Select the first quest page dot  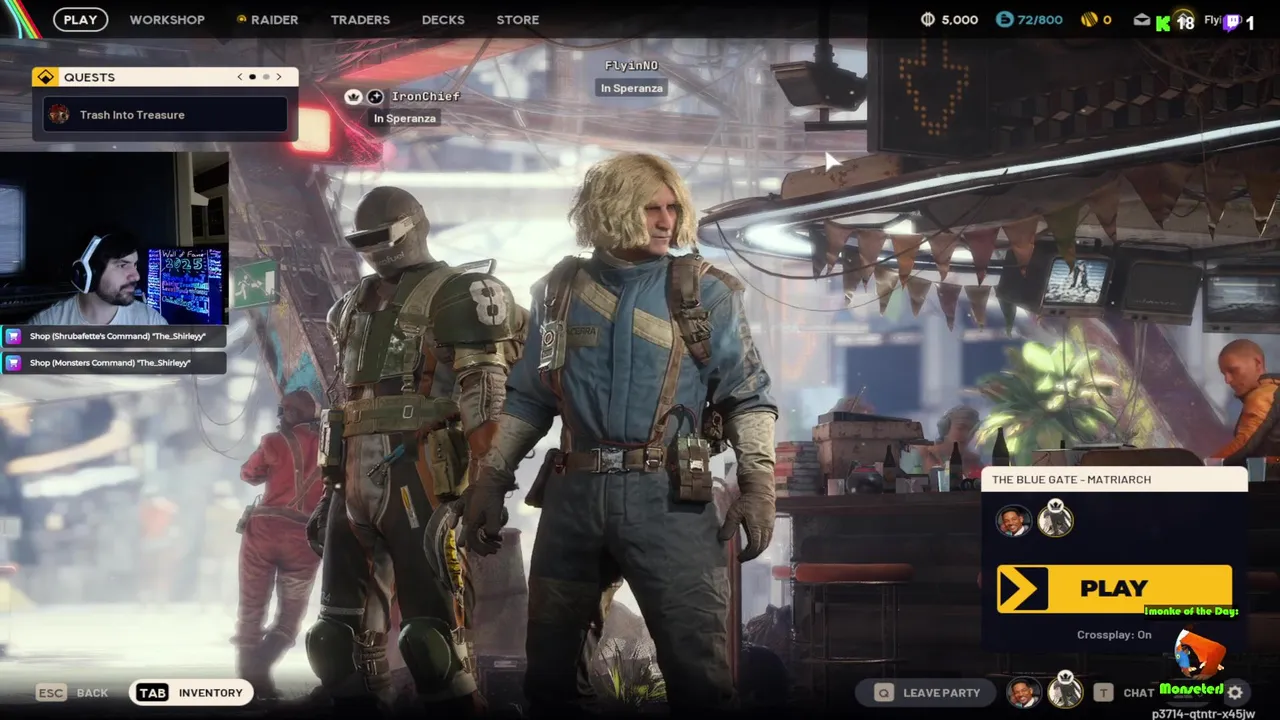252,77
